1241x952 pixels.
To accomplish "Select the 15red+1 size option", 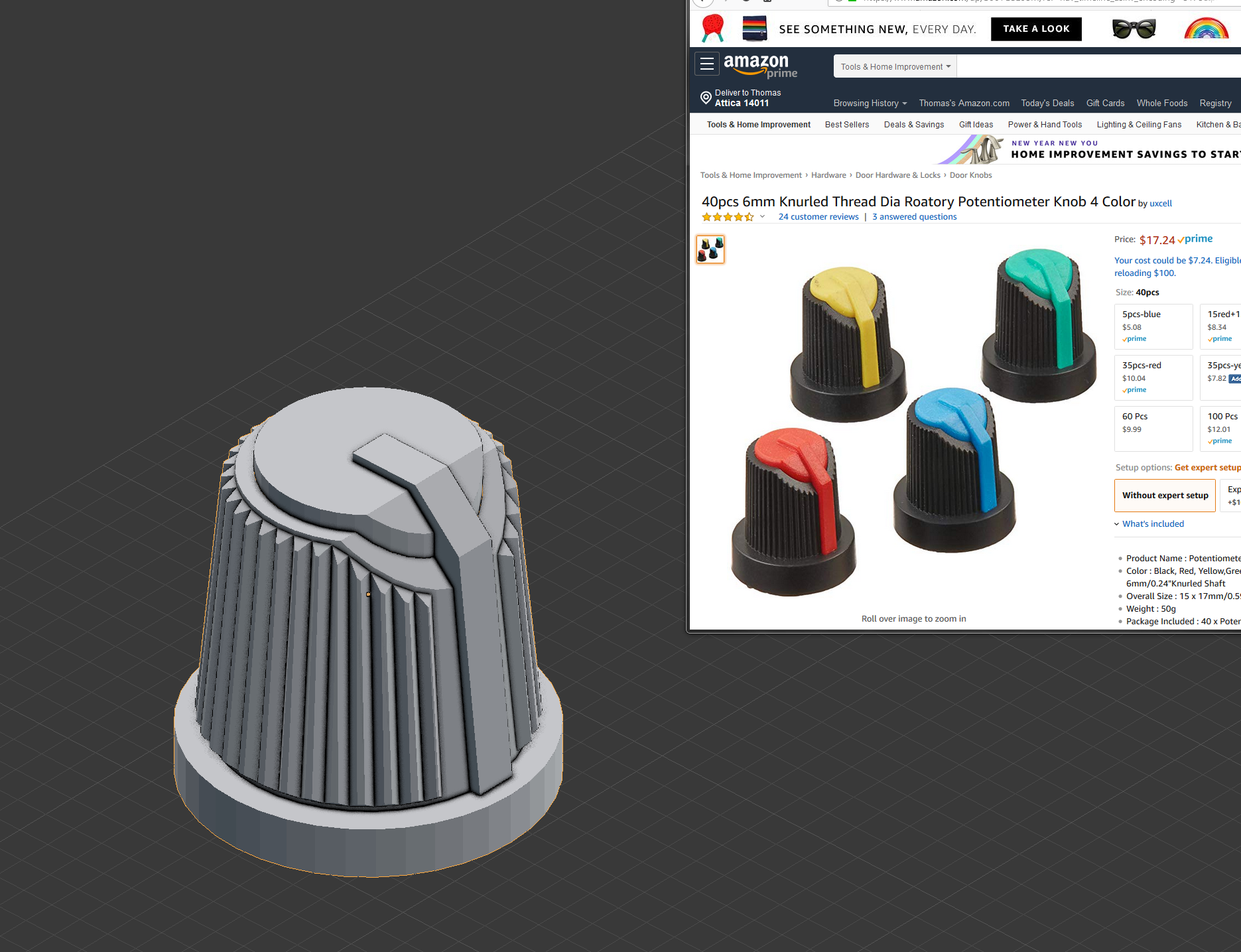I will coord(1220,326).
